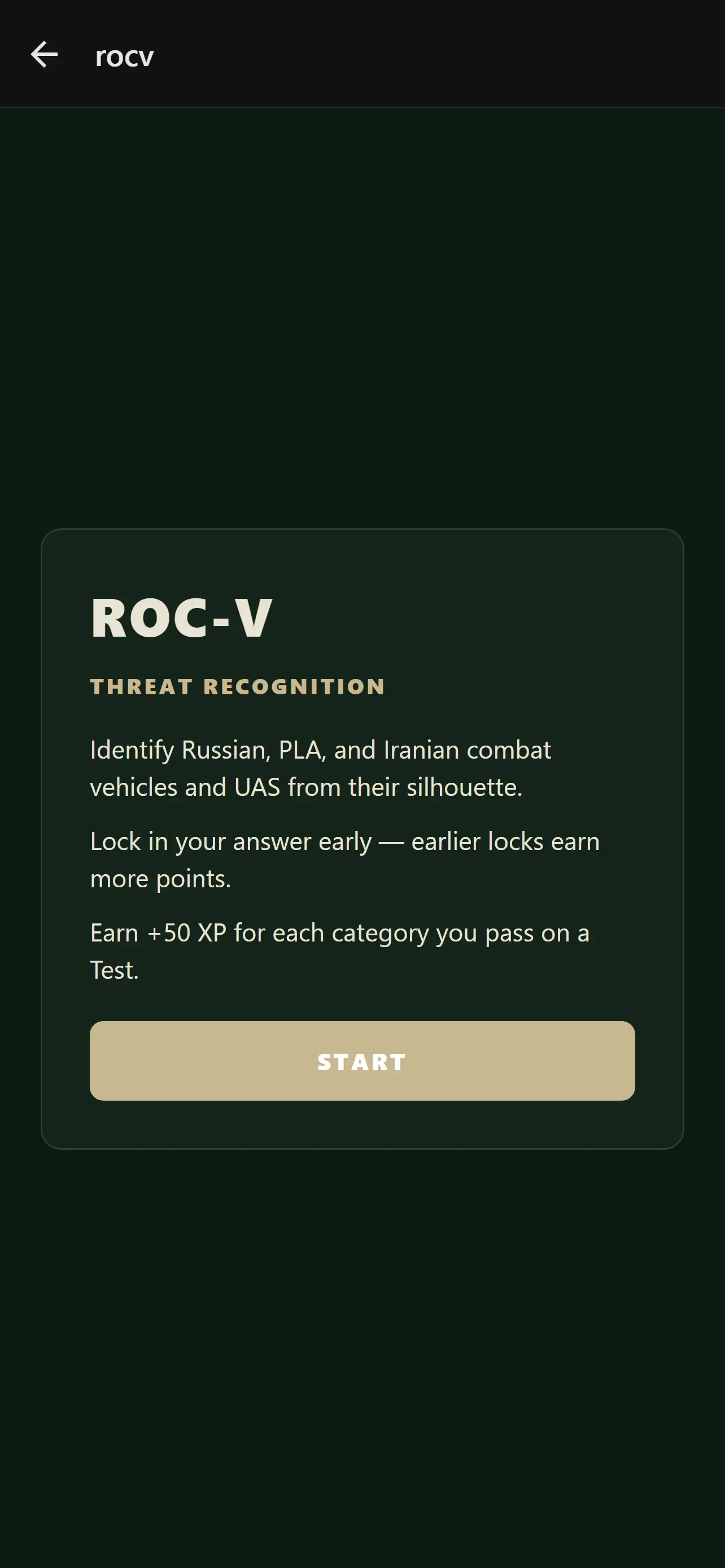The width and height of the screenshot is (725, 1568).
Task: Click the THREAT RECOGNITION subtitle
Action: pyautogui.click(x=237, y=686)
